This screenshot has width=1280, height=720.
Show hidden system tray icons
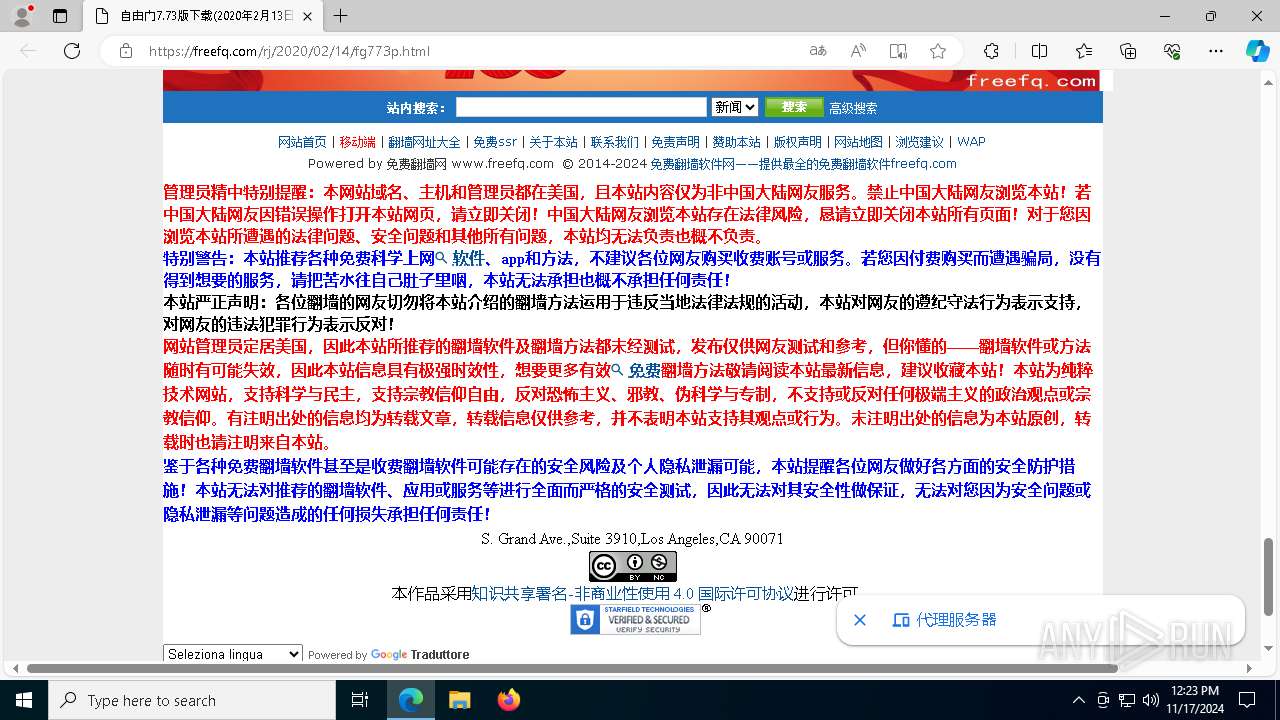click(1078, 700)
